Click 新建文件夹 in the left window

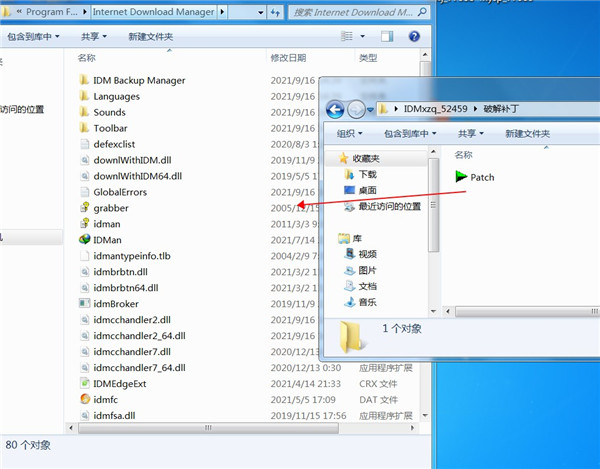[150, 36]
